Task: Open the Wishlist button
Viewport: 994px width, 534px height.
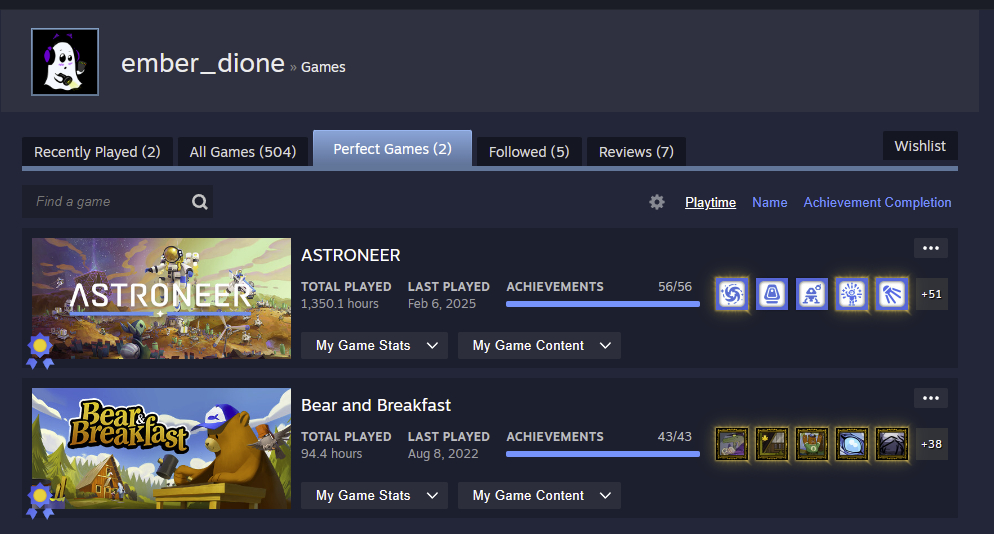Action: (x=920, y=146)
